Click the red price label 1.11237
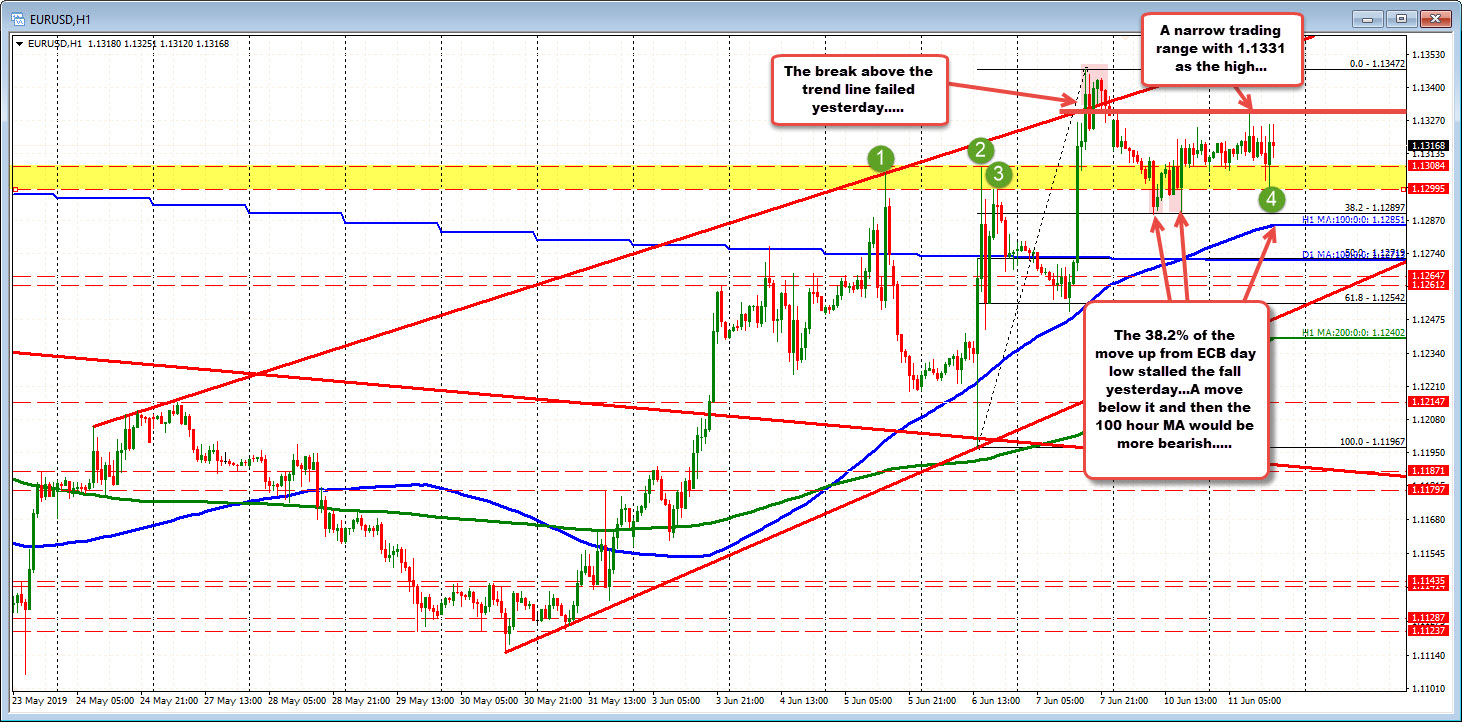This screenshot has width=1462, height=722. point(1427,631)
